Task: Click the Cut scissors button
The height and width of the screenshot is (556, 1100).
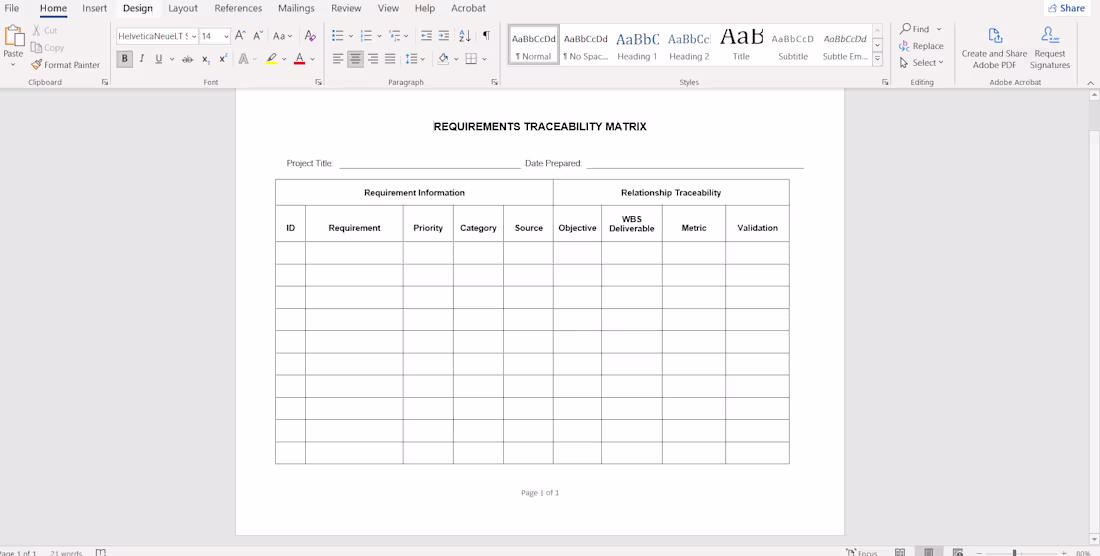Action: click(x=45, y=31)
